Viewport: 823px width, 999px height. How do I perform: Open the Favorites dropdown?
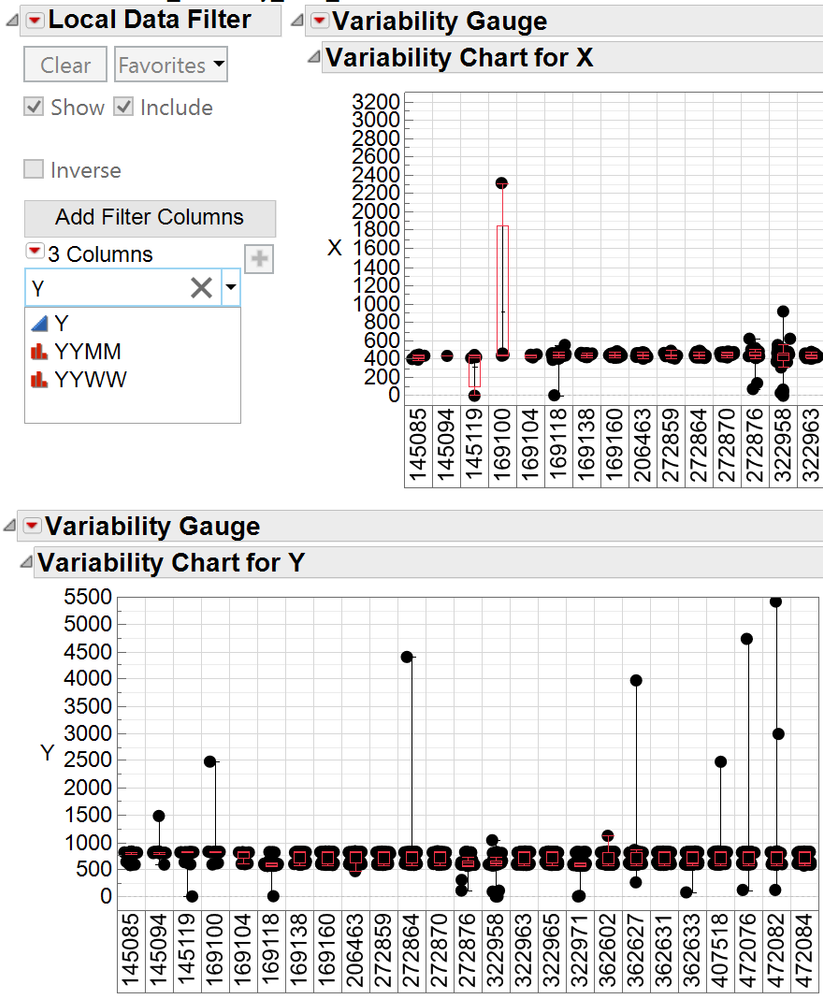[x=170, y=64]
